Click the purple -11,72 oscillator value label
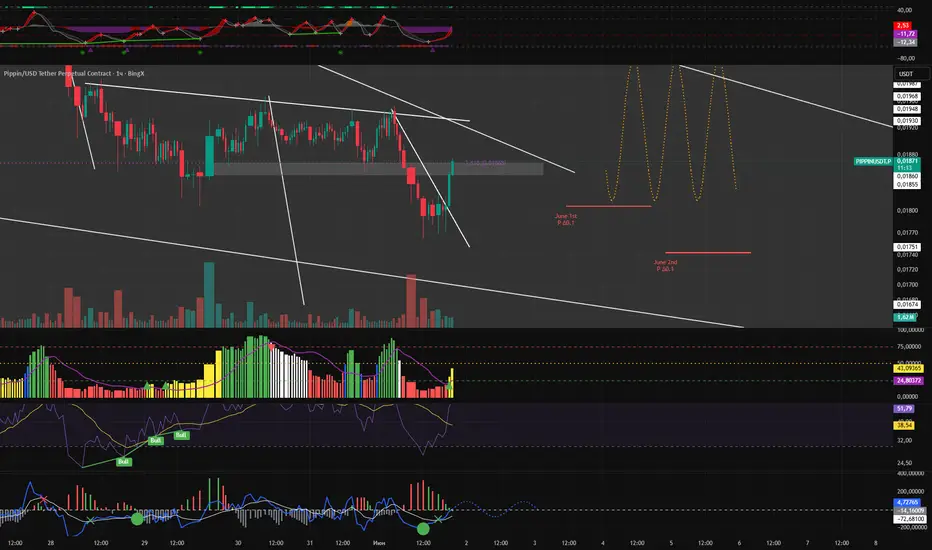932x550 pixels. pyautogui.click(x=905, y=34)
